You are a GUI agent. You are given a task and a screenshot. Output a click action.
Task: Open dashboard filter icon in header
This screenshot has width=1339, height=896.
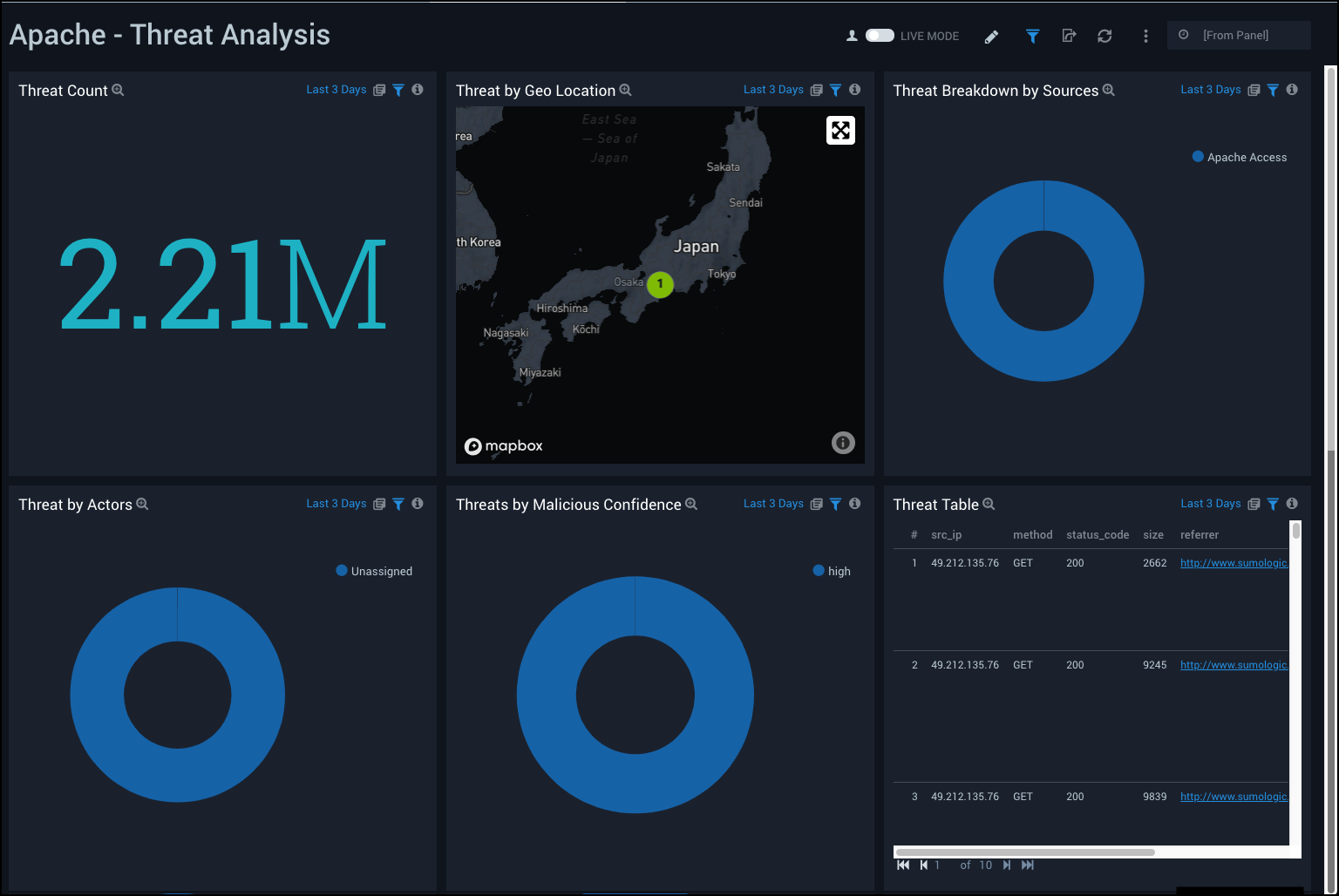(x=1032, y=36)
